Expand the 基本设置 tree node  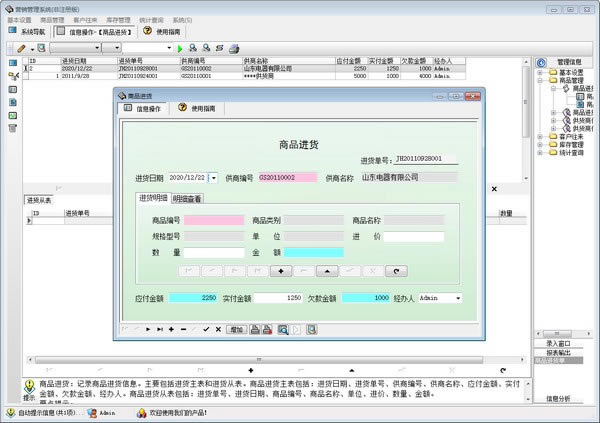(541, 72)
